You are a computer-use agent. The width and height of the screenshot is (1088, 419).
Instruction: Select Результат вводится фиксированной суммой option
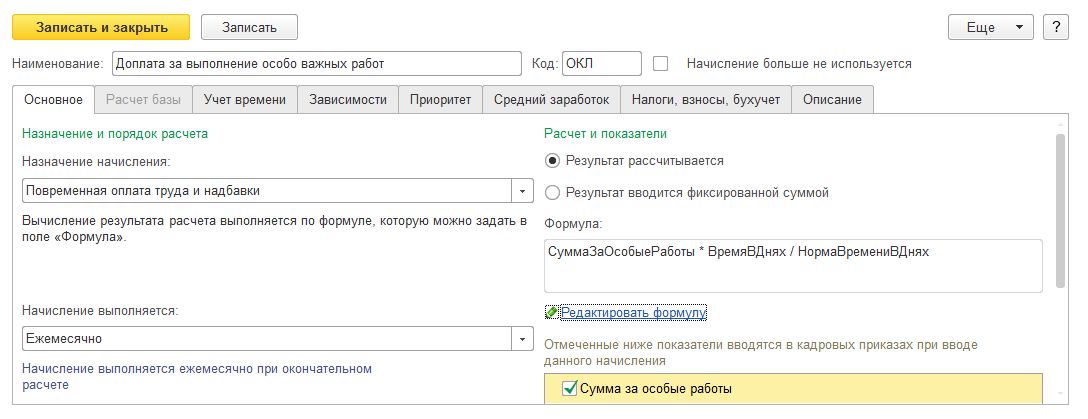point(552,193)
